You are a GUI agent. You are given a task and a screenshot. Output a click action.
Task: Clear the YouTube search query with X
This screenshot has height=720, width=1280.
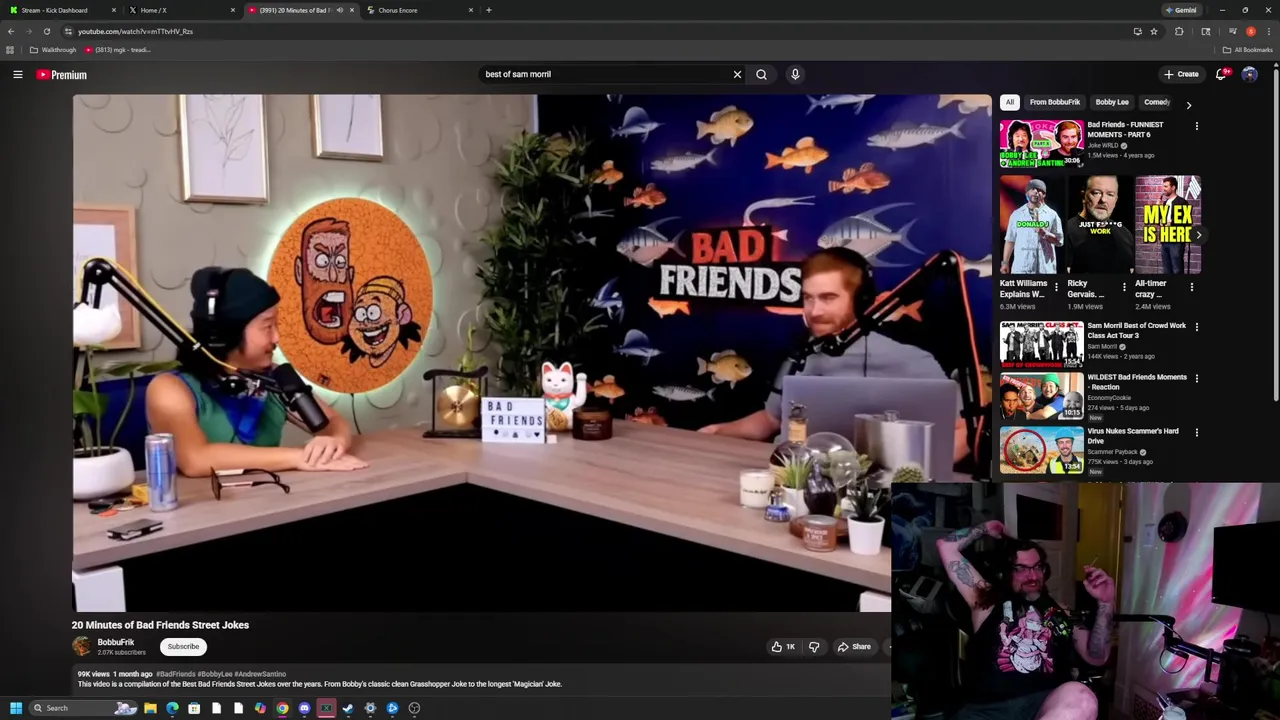(x=737, y=74)
